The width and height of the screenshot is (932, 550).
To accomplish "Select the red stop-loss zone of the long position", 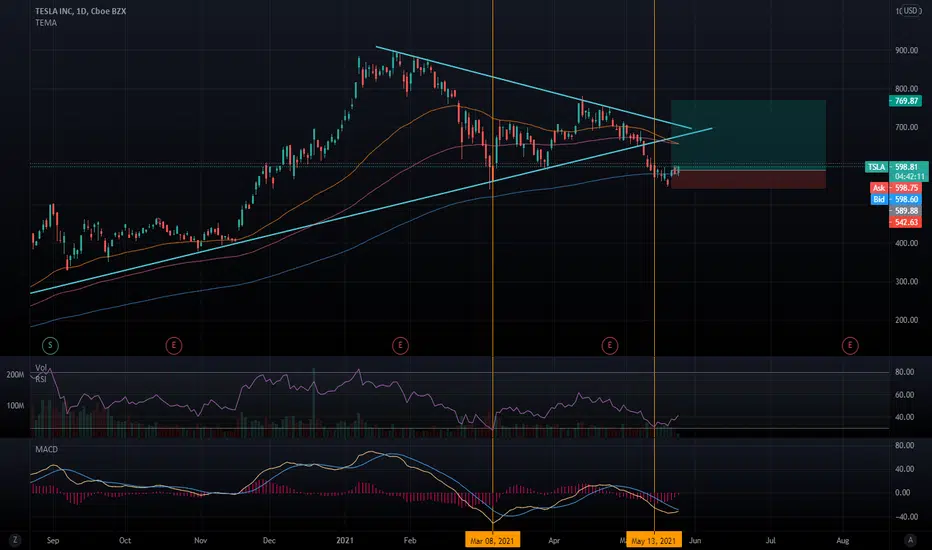I will [748, 180].
